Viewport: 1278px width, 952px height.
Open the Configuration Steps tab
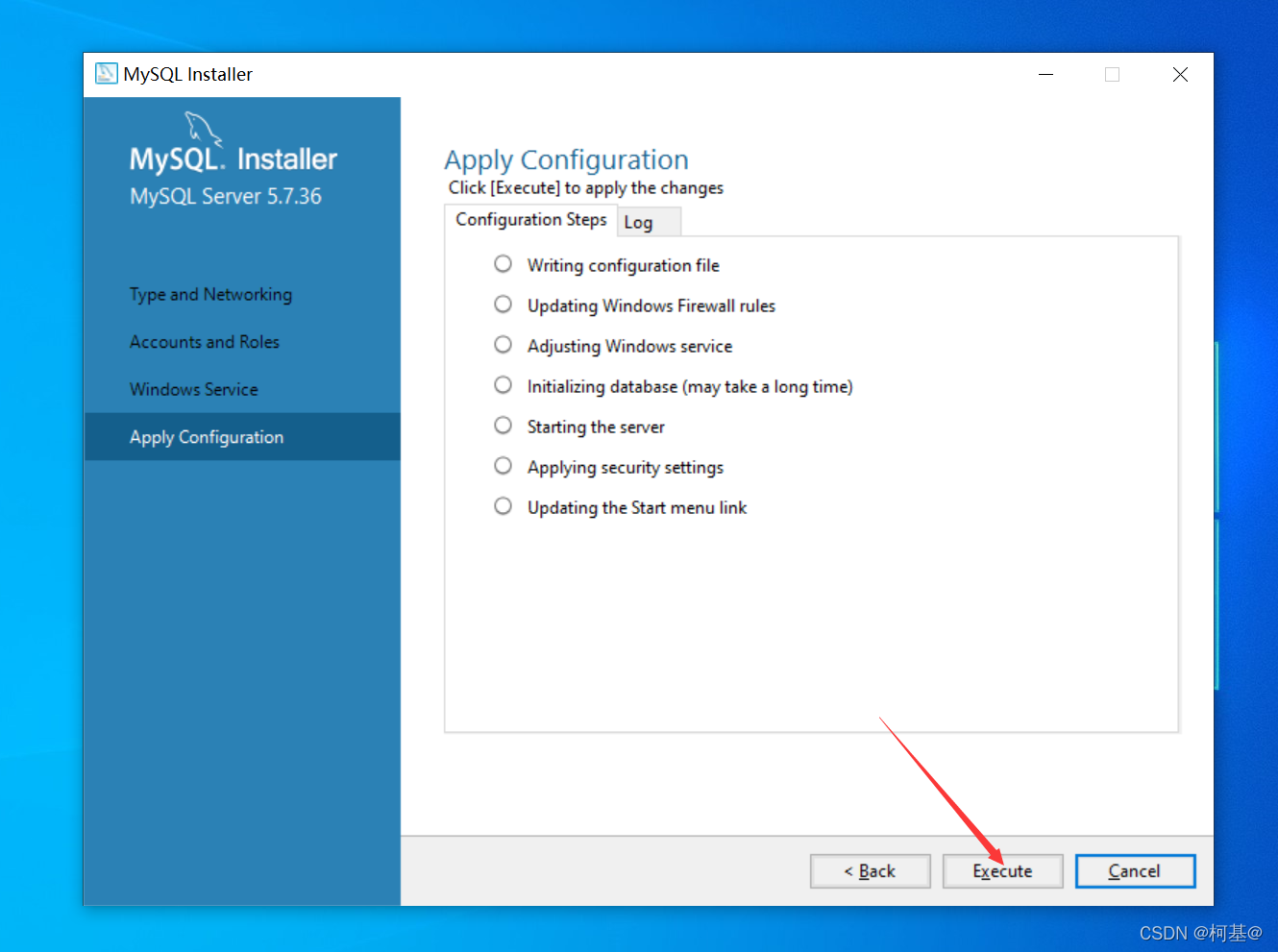point(530,220)
